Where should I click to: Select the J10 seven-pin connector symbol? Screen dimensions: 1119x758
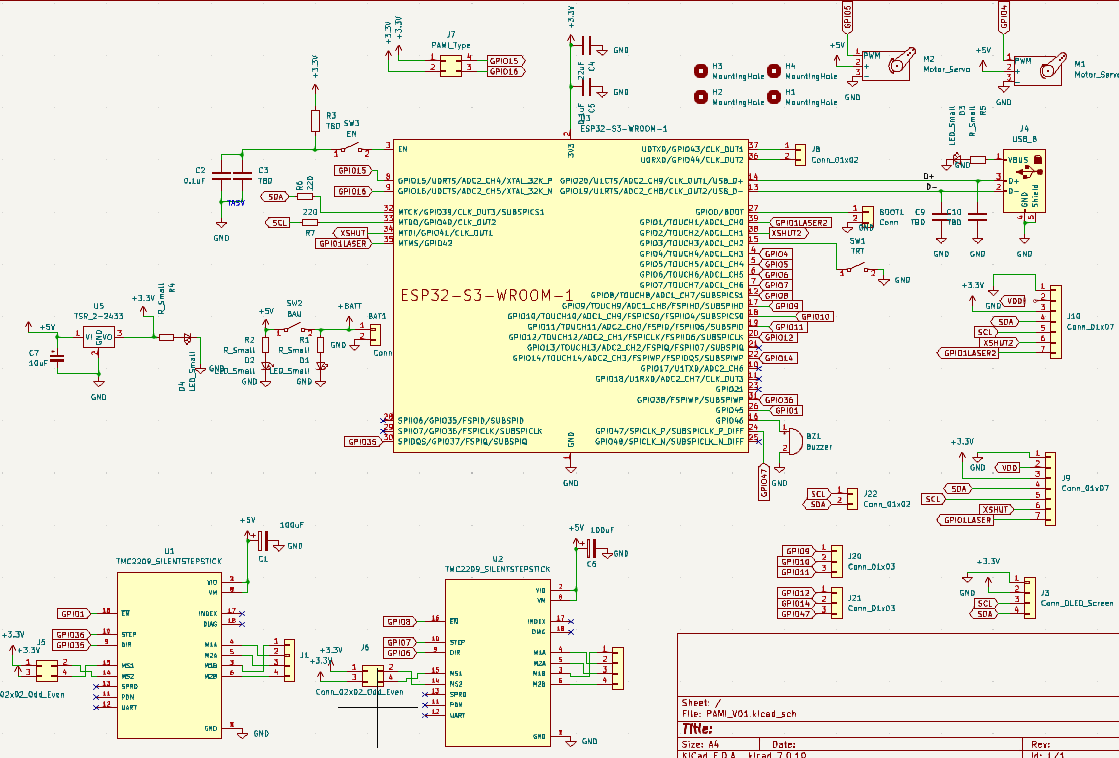coord(1055,321)
